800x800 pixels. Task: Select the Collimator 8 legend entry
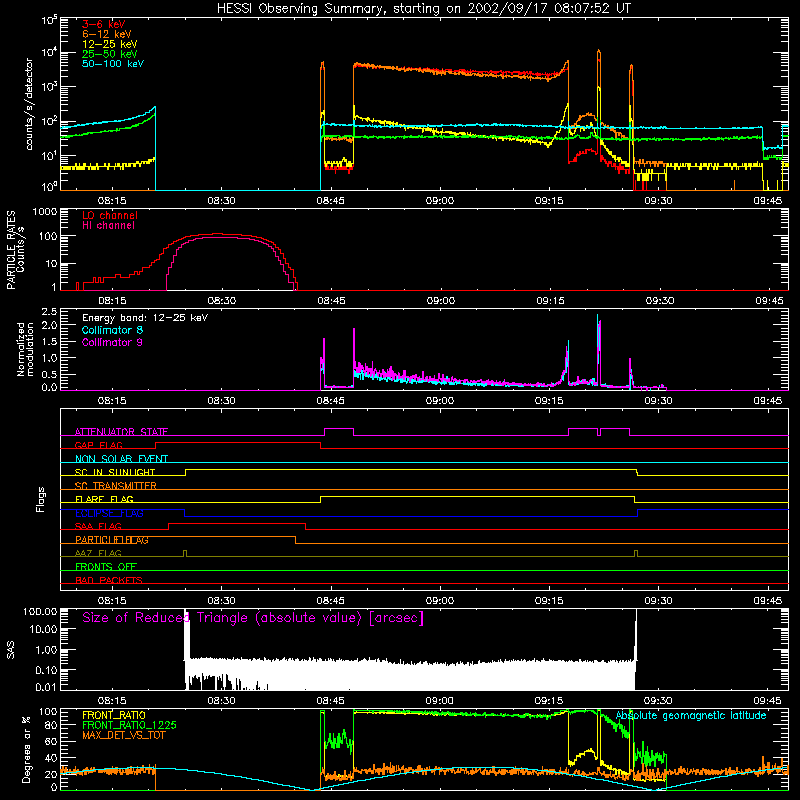click(112, 330)
